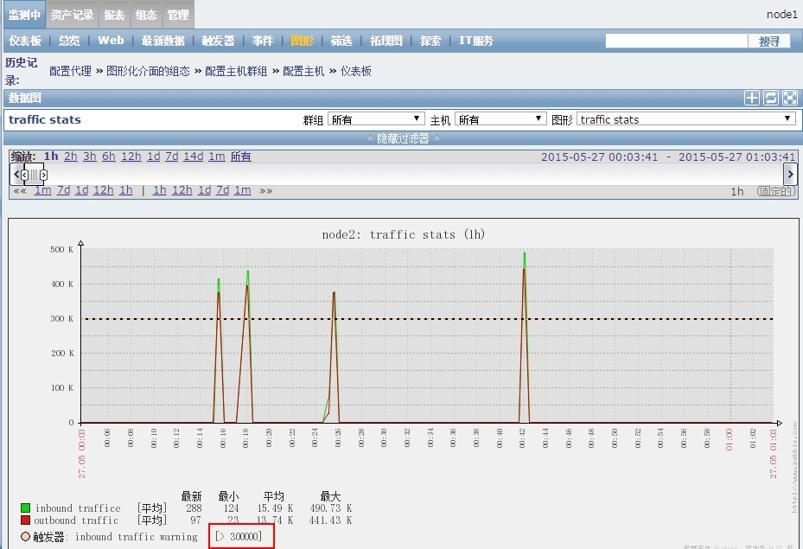Click the 搜寻 search button
This screenshot has height=549, width=803.
pos(769,41)
